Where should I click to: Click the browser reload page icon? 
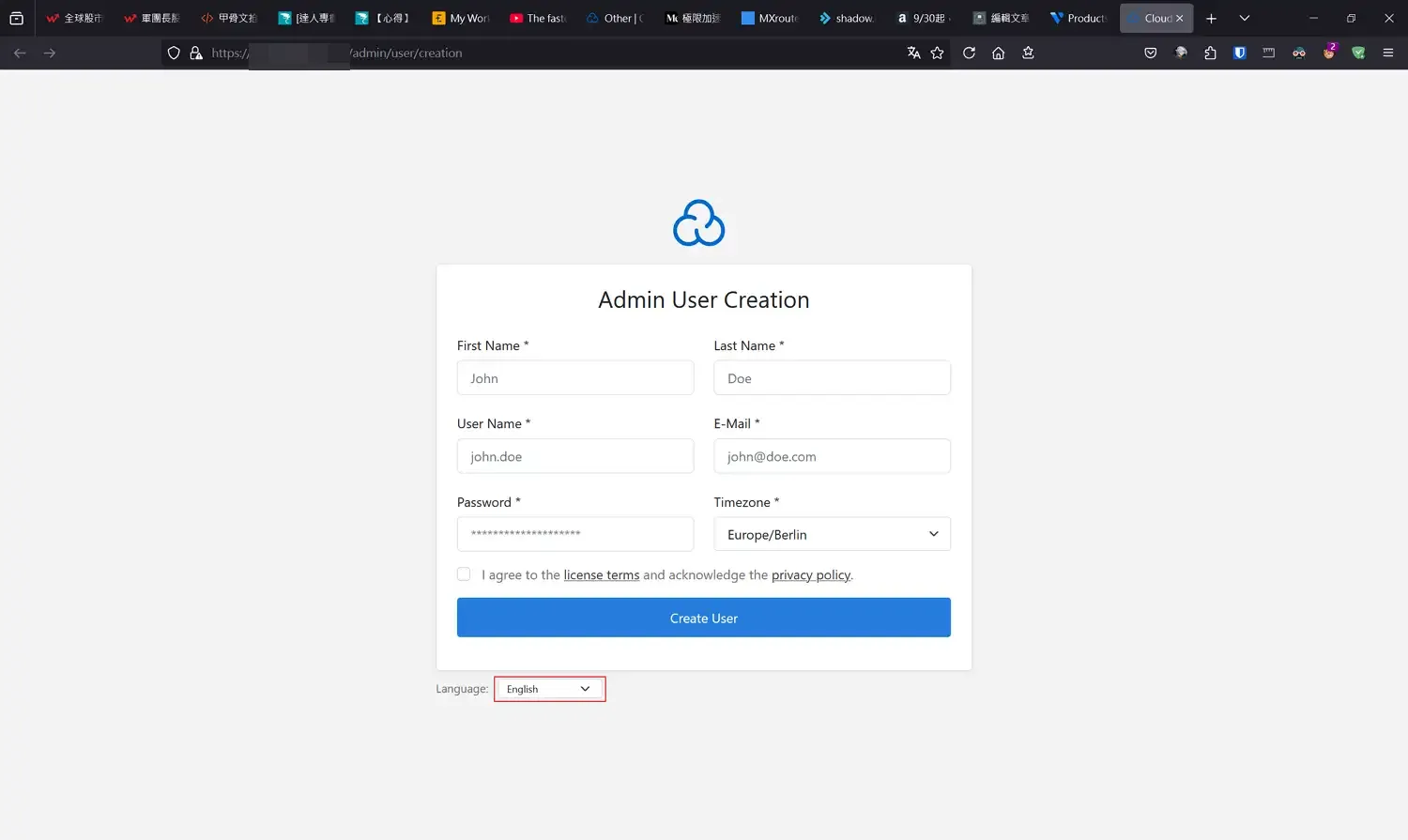click(x=969, y=53)
